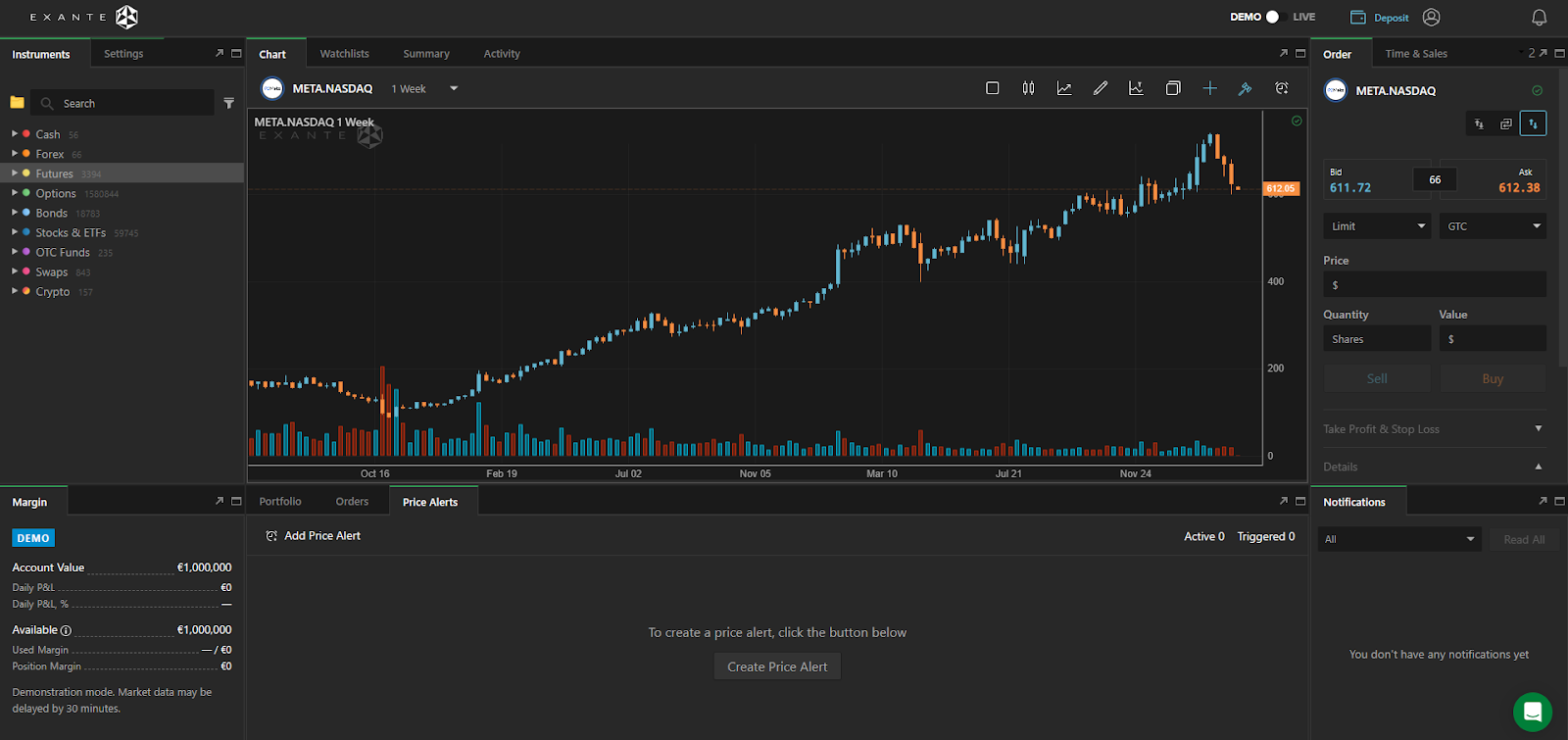The height and width of the screenshot is (740, 1568).
Task: Expand the Bonds instrument group
Action: tap(15, 213)
